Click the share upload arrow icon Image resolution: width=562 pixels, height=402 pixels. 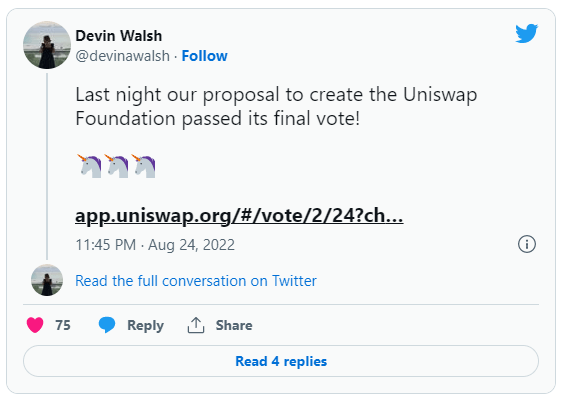[196, 325]
